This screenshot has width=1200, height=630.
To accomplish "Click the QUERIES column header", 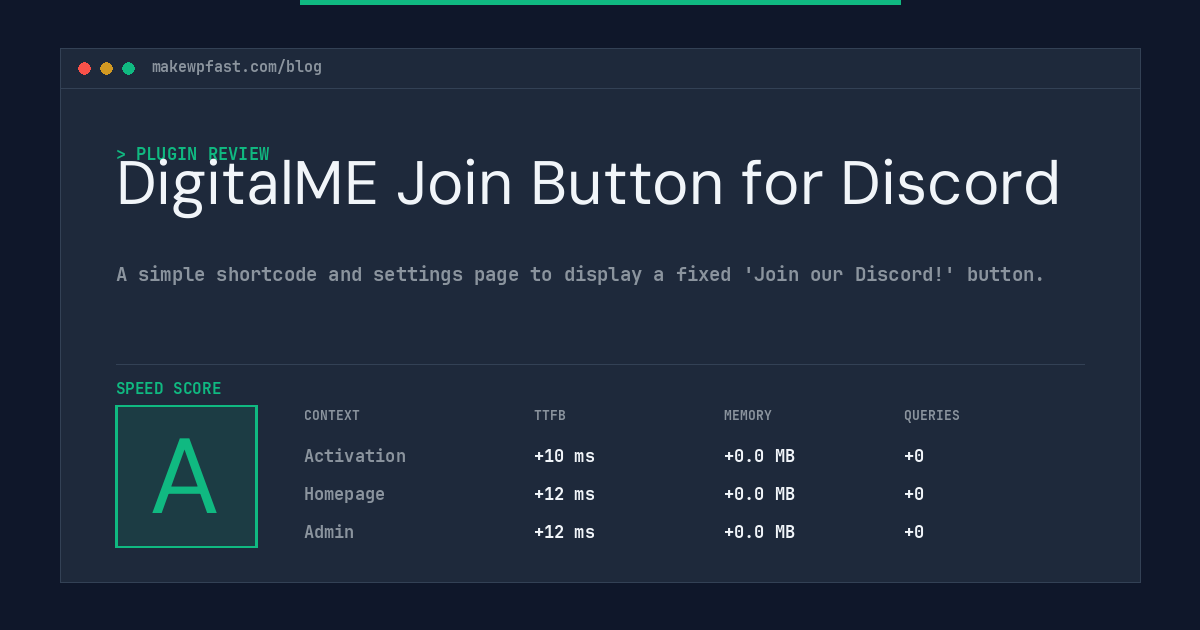I will 932,416.
